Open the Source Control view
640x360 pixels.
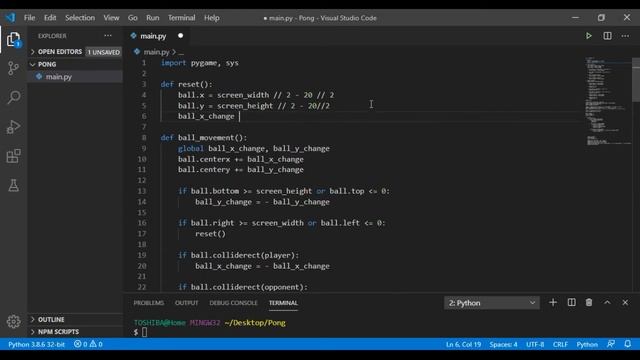pyautogui.click(x=13, y=68)
